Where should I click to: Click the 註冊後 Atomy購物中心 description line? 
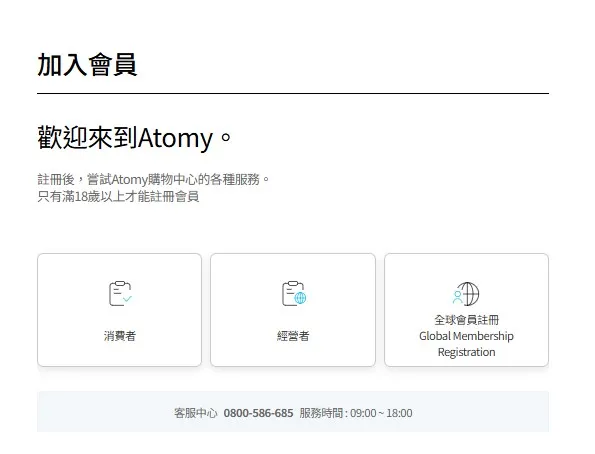coord(153,179)
